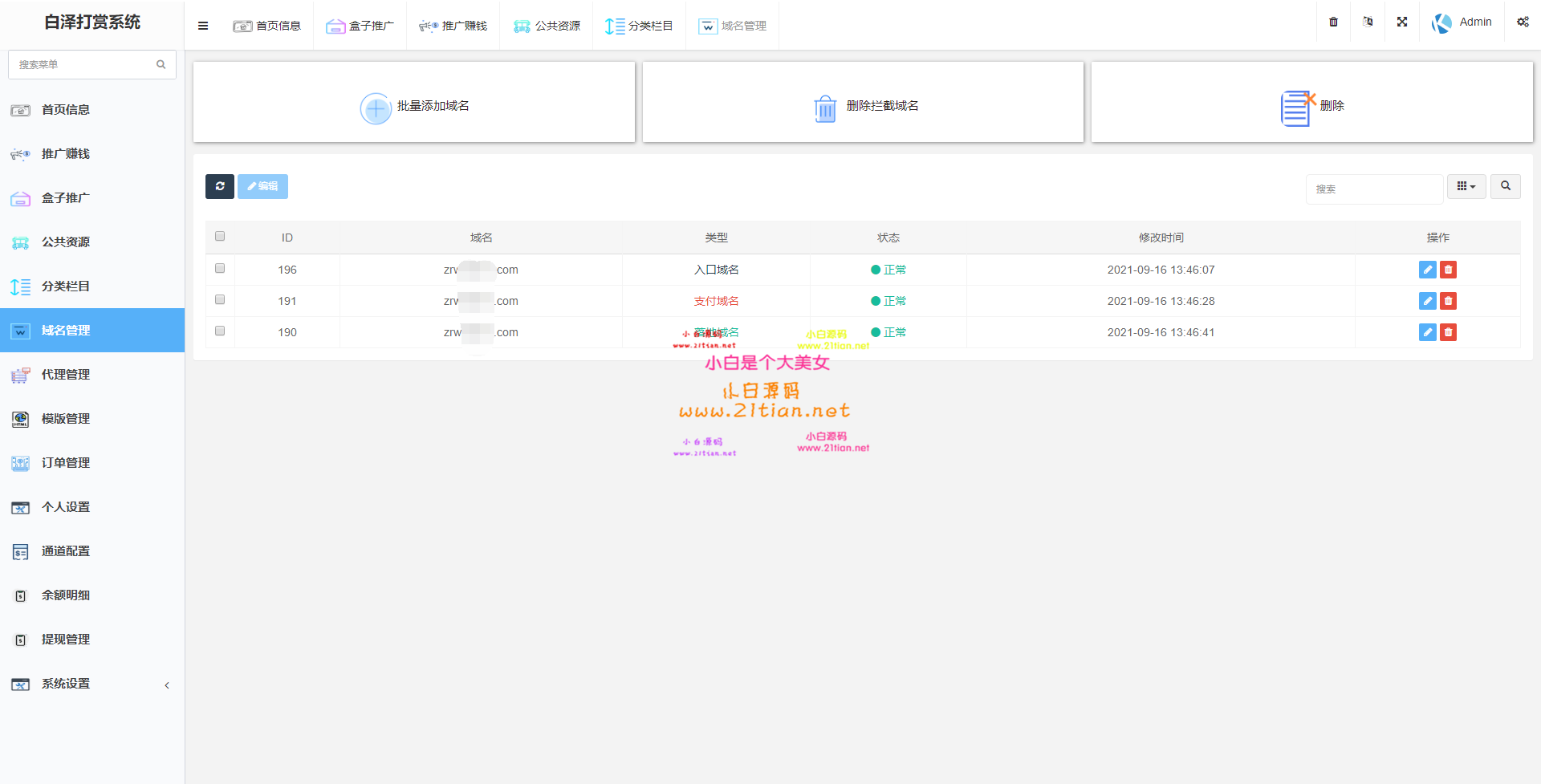Focus the table 搜索 input field

coord(1374,189)
